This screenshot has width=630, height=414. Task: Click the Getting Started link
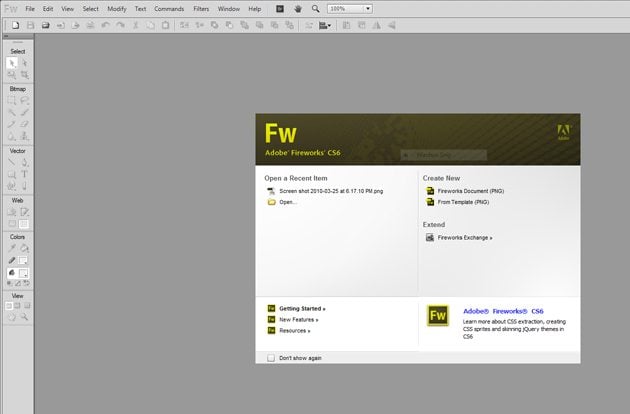(x=302, y=309)
